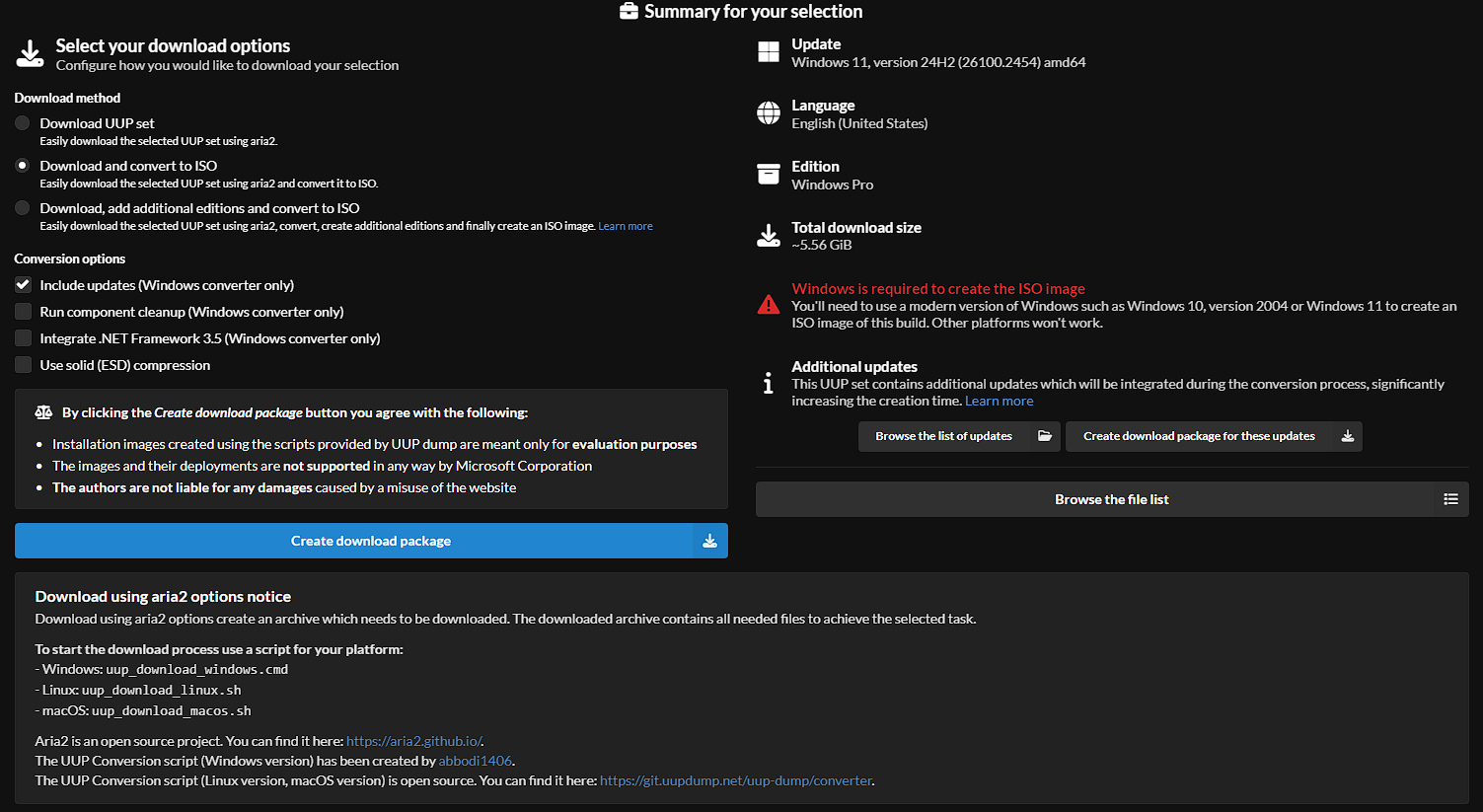This screenshot has width=1483, height=812.
Task: Enable Use solid (ESD) compression
Action: click(x=23, y=365)
